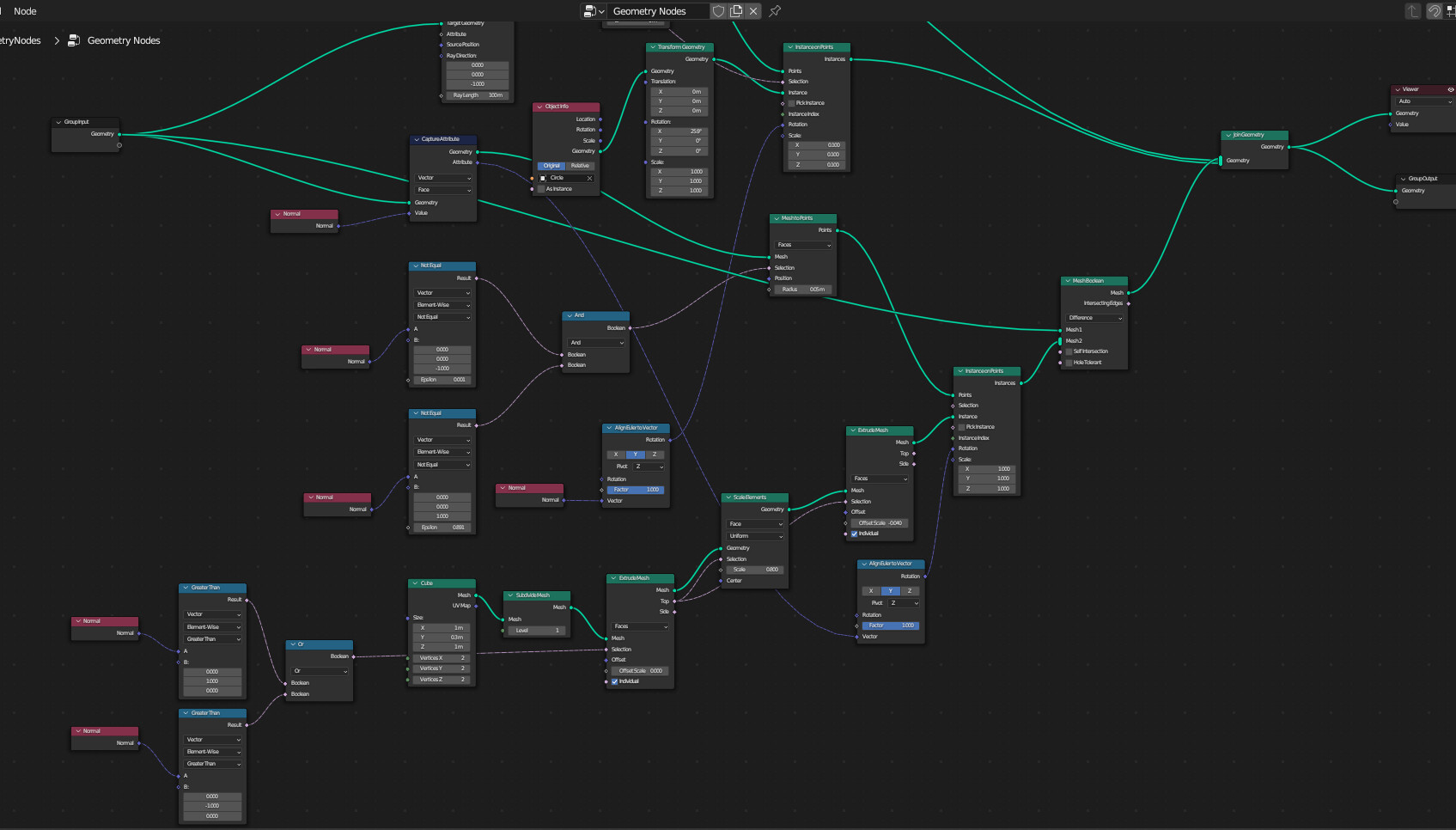
Task: Collapse the Cube node with its chevron
Action: coord(417,583)
